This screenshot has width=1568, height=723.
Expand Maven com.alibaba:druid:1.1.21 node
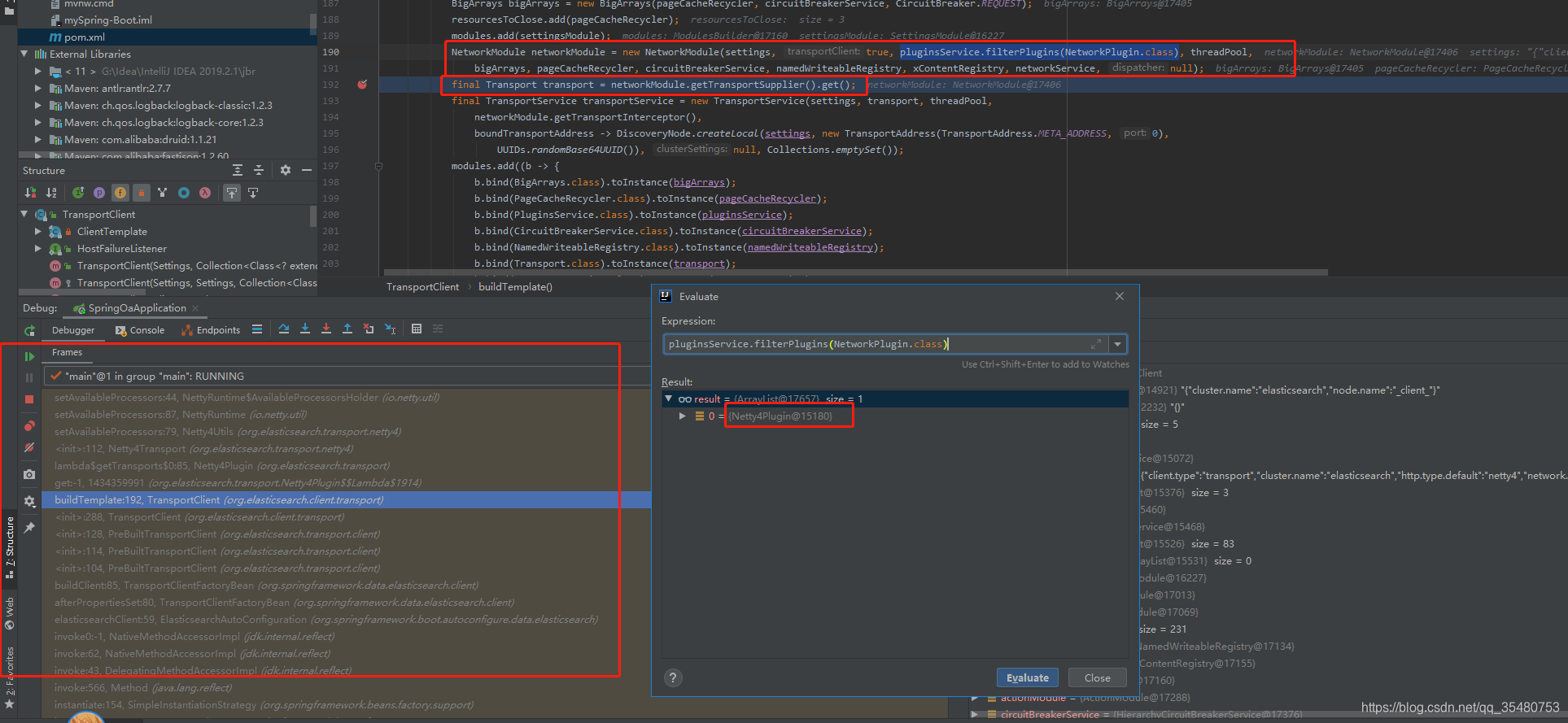pos(38,140)
